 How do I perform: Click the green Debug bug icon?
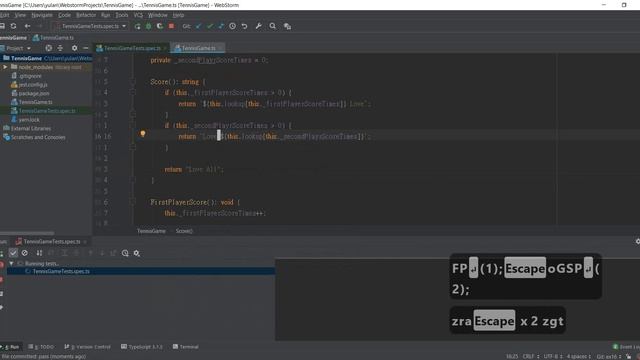pyautogui.click(x=149, y=26)
